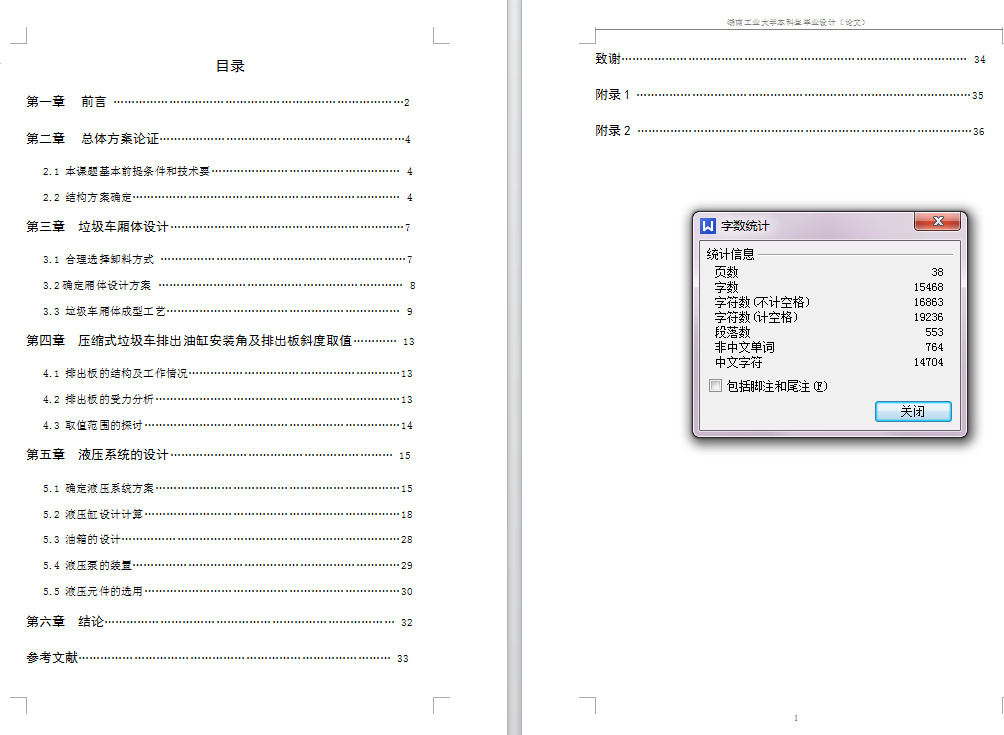Open the 第六章 结论 contents entry

click(x=219, y=622)
